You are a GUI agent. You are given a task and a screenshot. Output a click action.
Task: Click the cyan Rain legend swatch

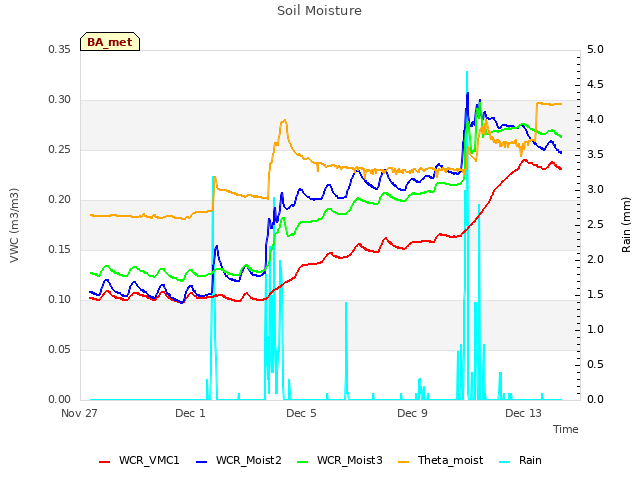click(504, 462)
